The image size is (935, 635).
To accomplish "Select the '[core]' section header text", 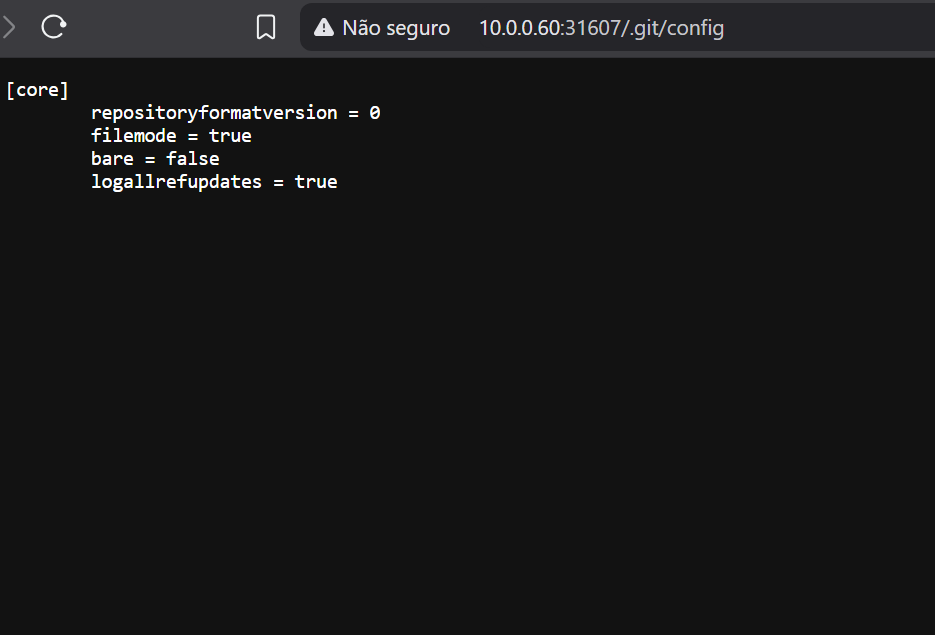I will tap(38, 90).
